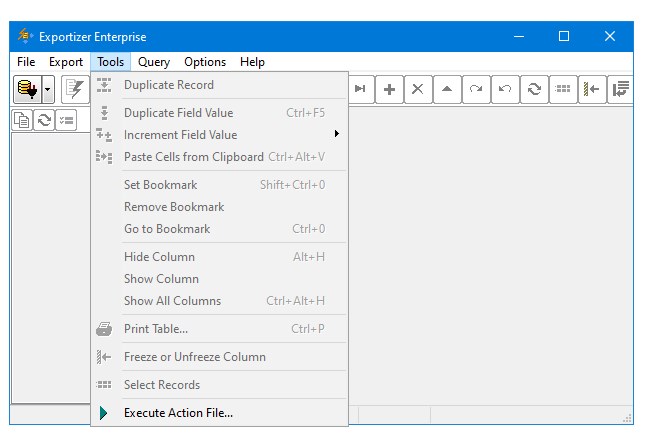The image size is (650, 442).
Task: Minimize the Exportizer Enterprise window
Action: pos(519,36)
